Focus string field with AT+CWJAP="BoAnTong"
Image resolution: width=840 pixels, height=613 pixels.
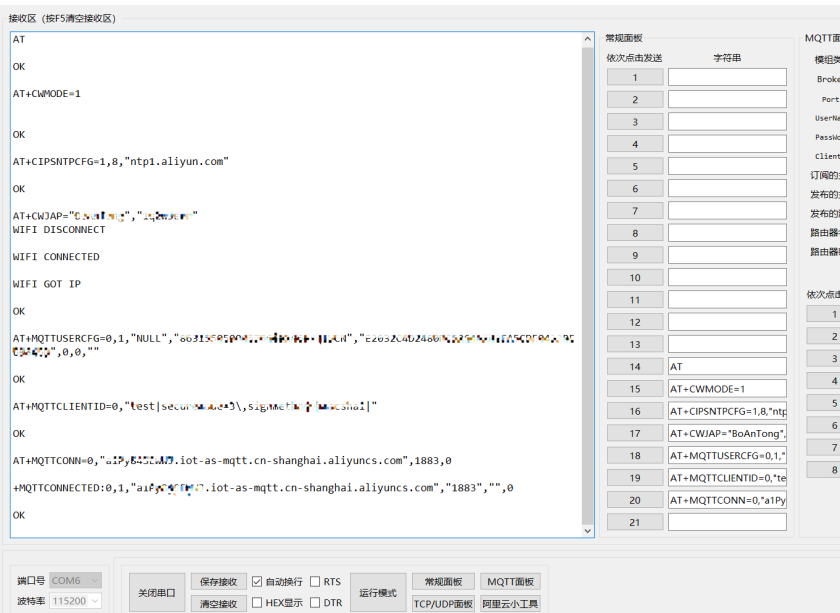727,433
